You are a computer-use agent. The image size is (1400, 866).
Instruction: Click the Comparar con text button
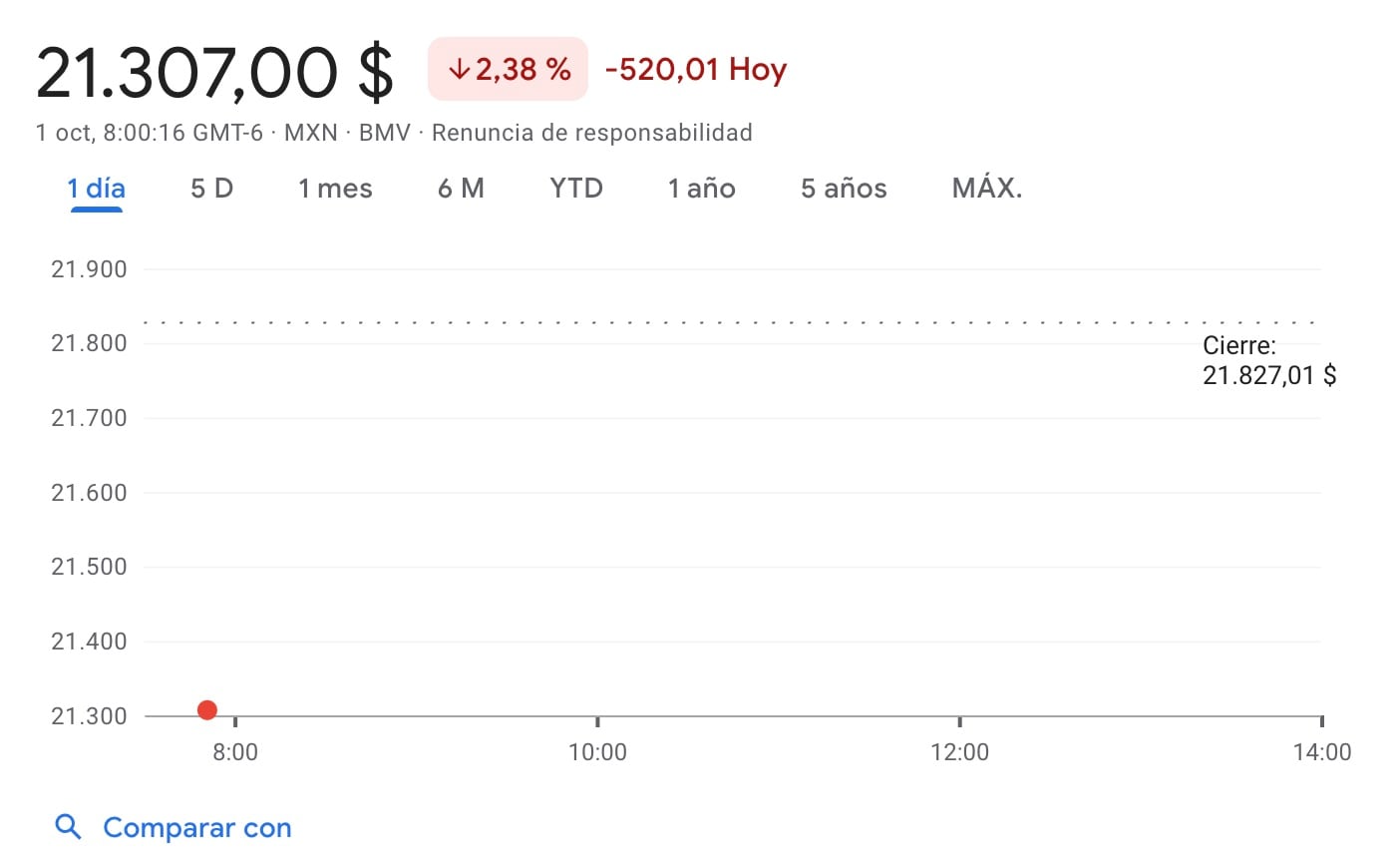[x=197, y=828]
